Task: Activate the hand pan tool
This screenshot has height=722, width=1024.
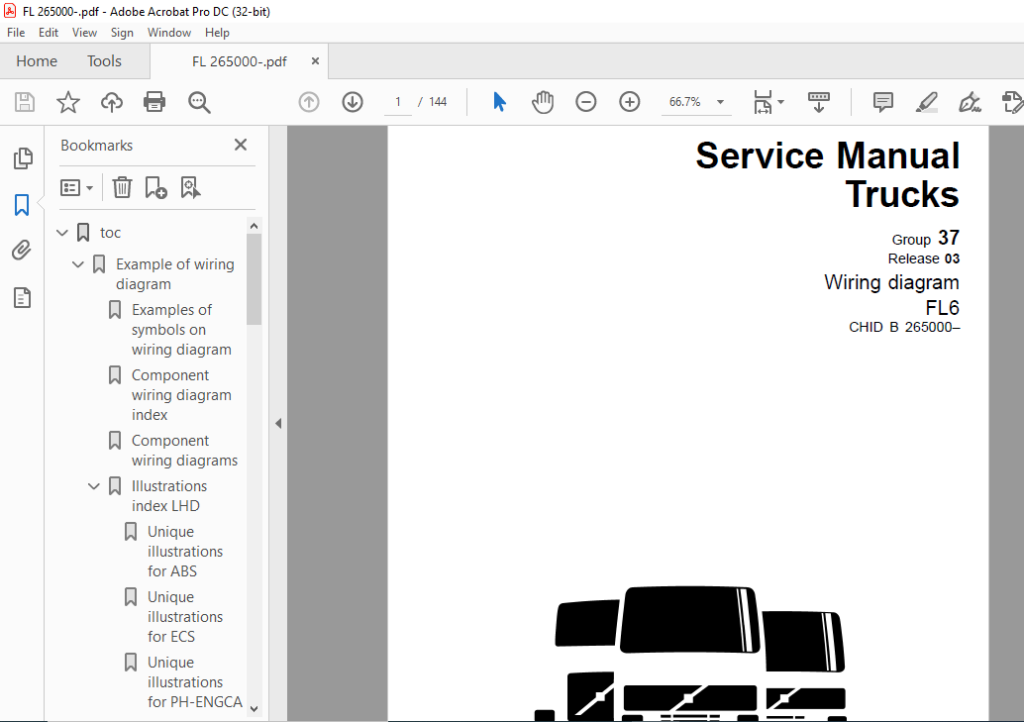Action: click(543, 102)
